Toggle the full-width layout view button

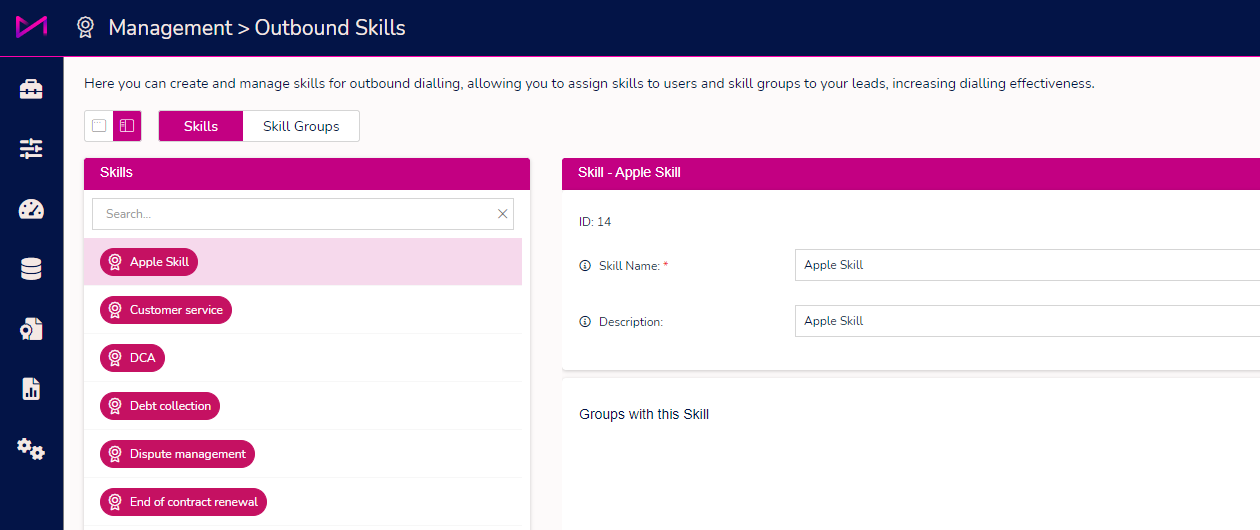tap(99, 126)
